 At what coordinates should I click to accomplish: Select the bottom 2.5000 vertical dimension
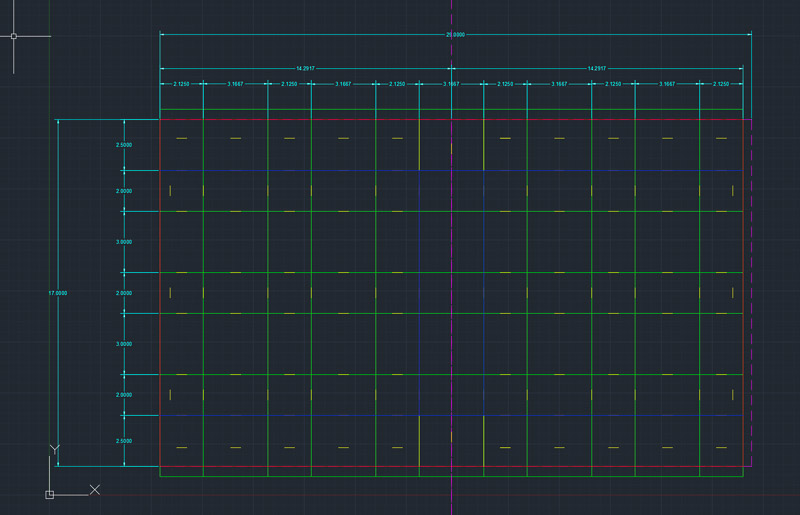124,441
